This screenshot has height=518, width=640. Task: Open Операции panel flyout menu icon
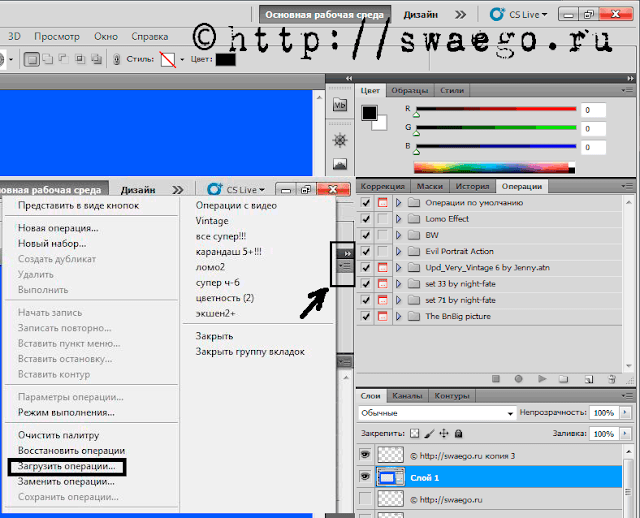627,186
